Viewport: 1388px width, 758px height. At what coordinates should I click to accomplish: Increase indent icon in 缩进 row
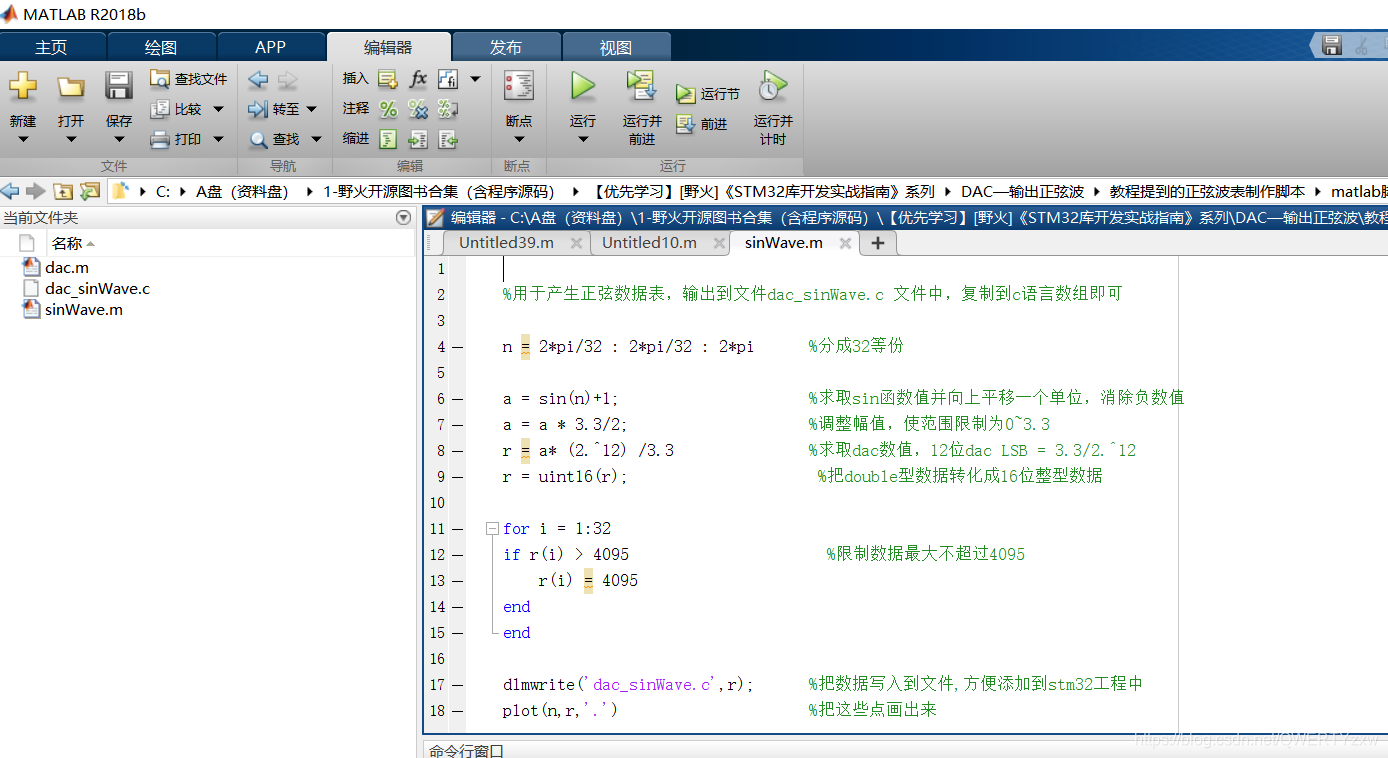pyautogui.click(x=418, y=139)
